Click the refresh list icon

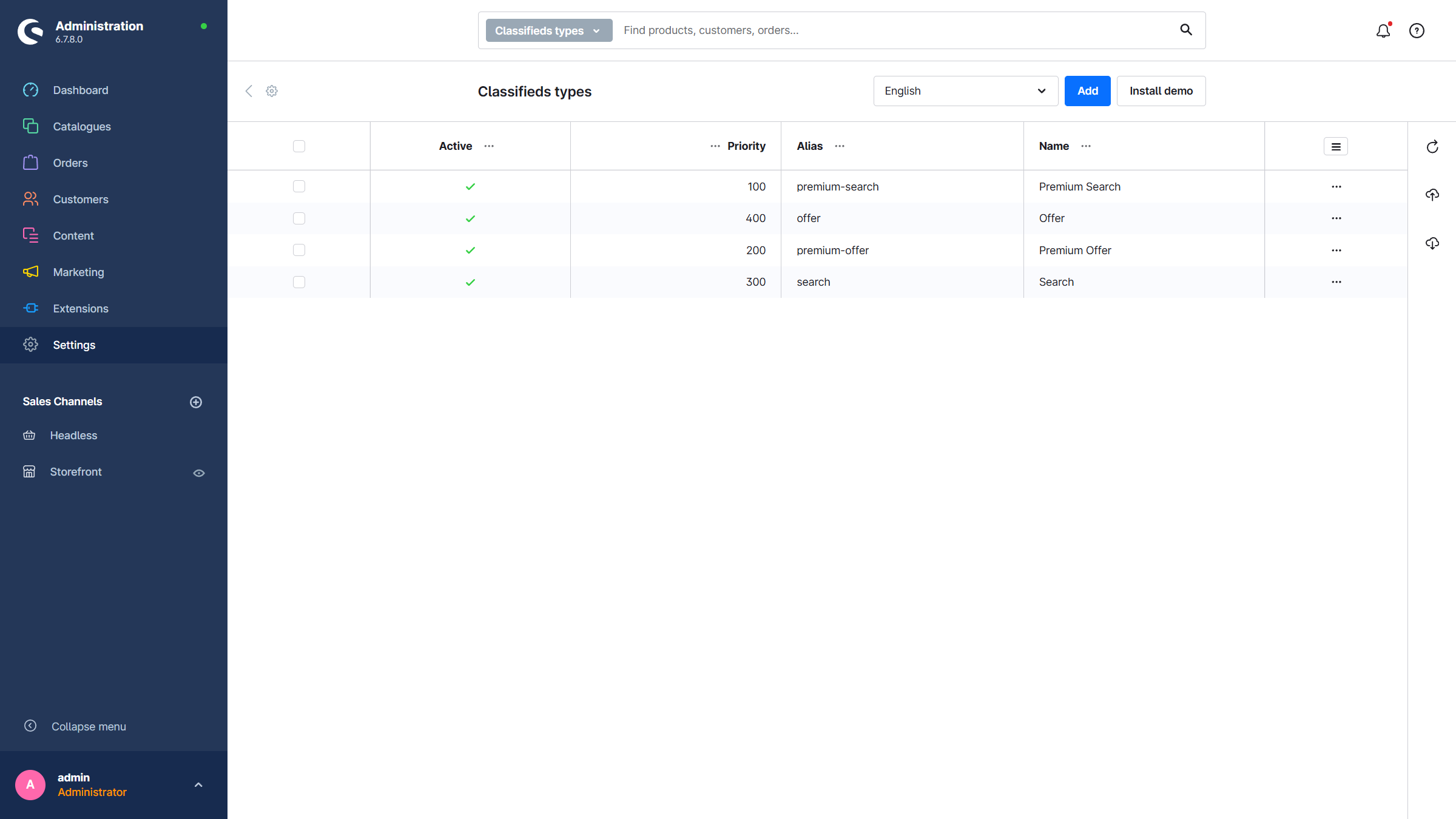(x=1432, y=147)
